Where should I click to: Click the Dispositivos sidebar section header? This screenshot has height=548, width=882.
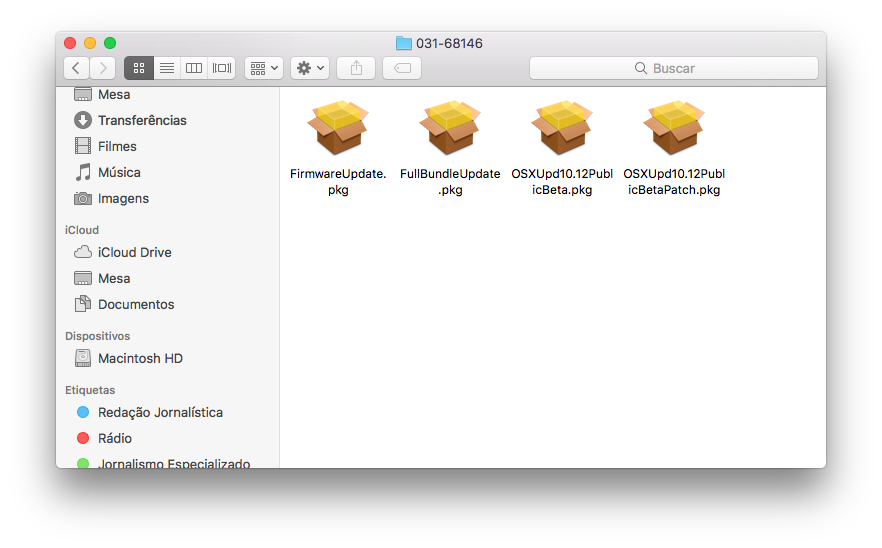pyautogui.click(x=97, y=336)
